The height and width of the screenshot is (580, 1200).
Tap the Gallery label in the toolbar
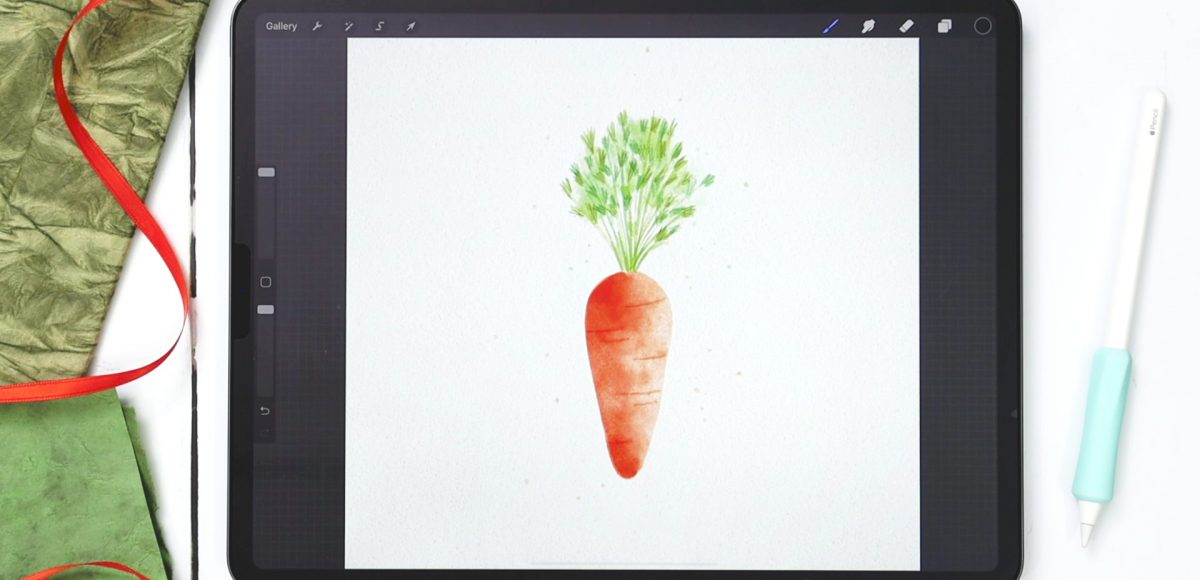coord(281,26)
